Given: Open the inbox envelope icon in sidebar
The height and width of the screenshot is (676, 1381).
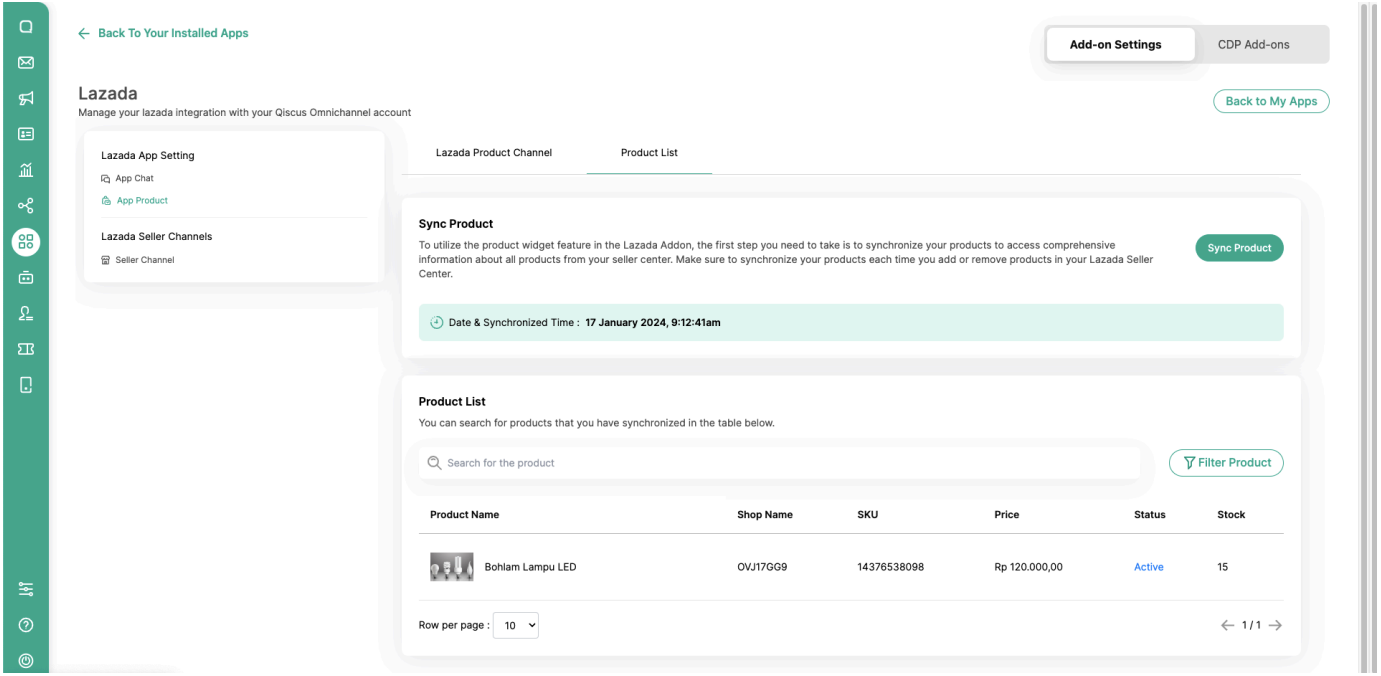Looking at the screenshot, I should [x=27, y=62].
